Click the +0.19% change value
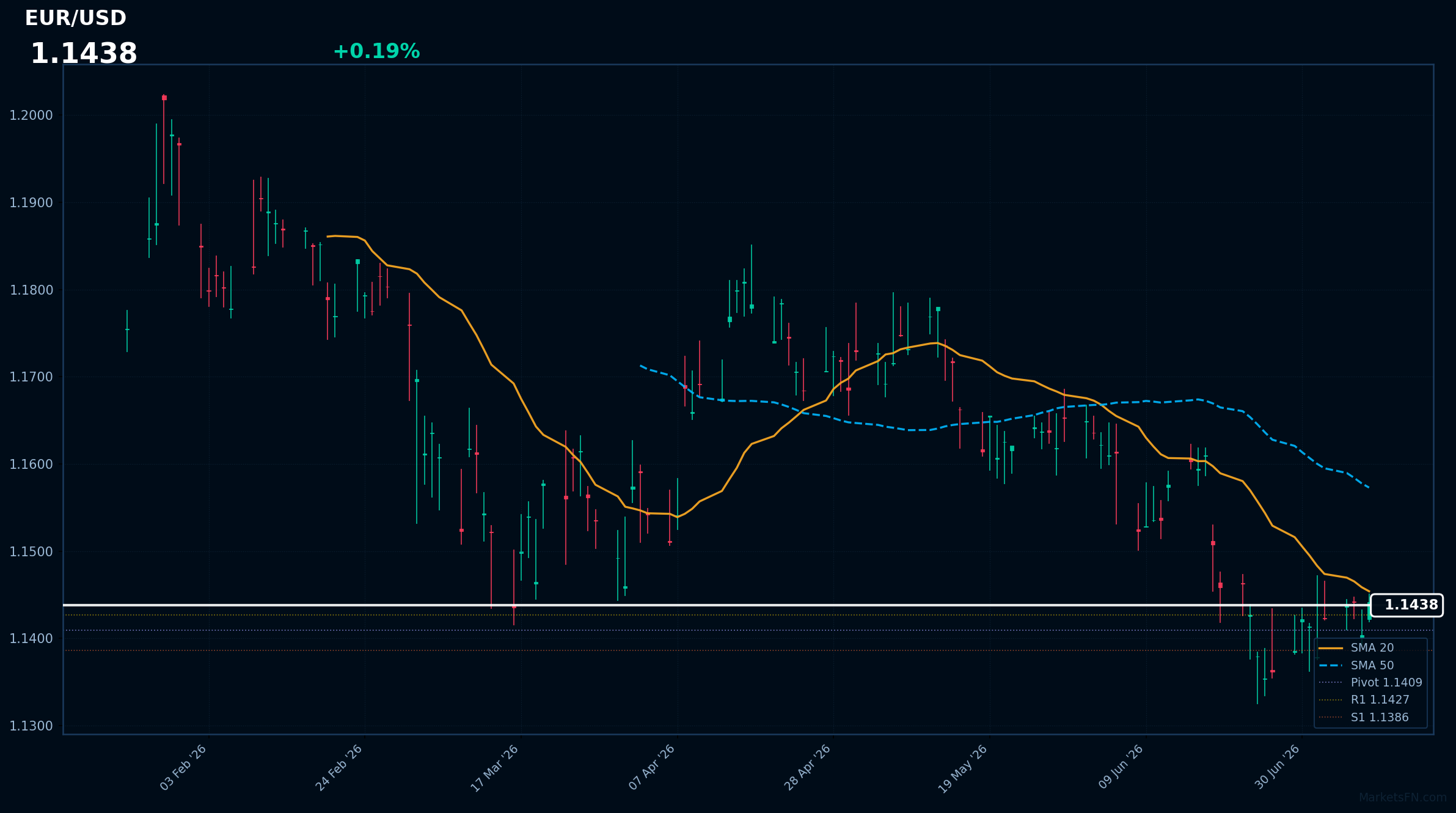 [x=376, y=51]
